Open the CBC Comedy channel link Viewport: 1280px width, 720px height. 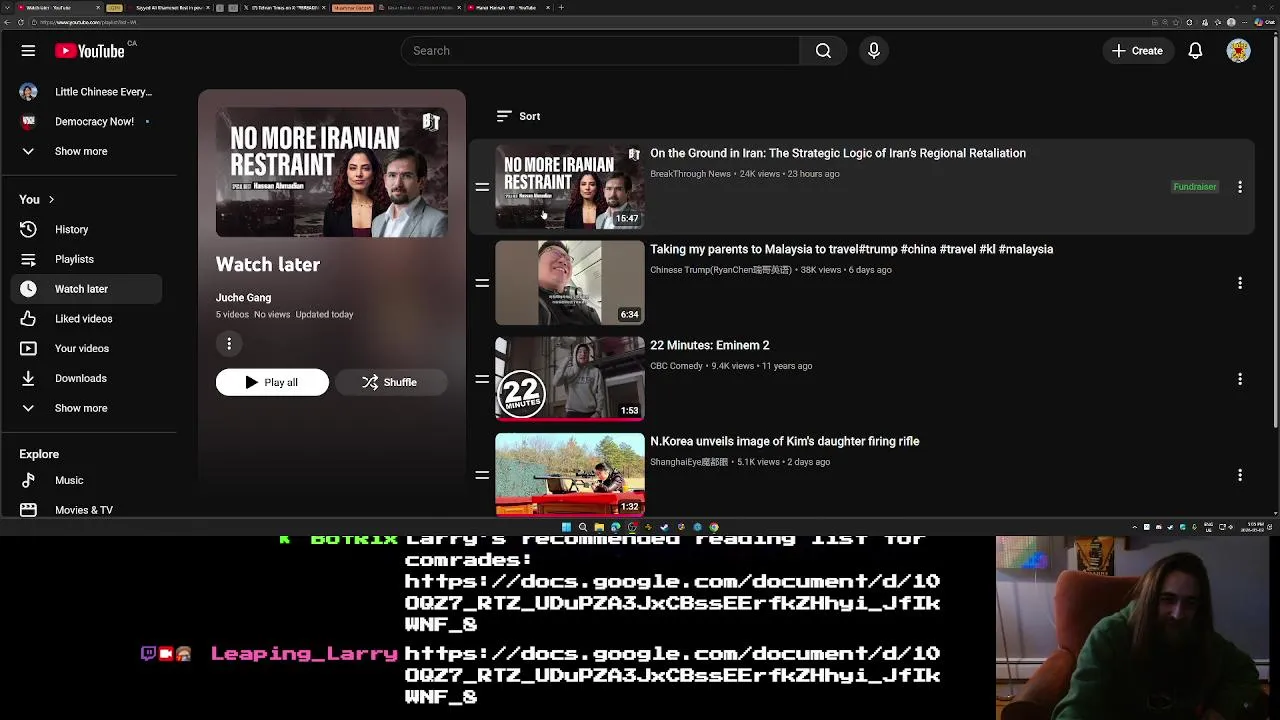[x=676, y=366]
